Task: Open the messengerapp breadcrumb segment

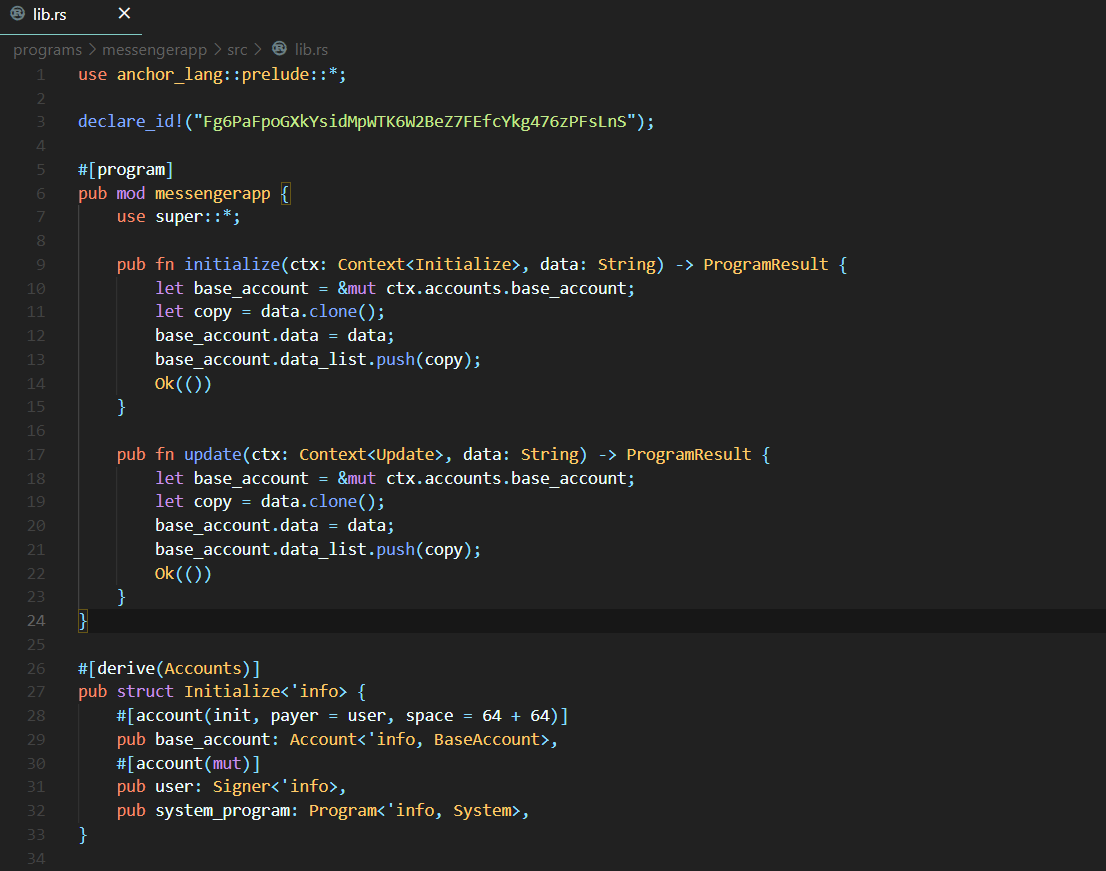Action: (154, 49)
